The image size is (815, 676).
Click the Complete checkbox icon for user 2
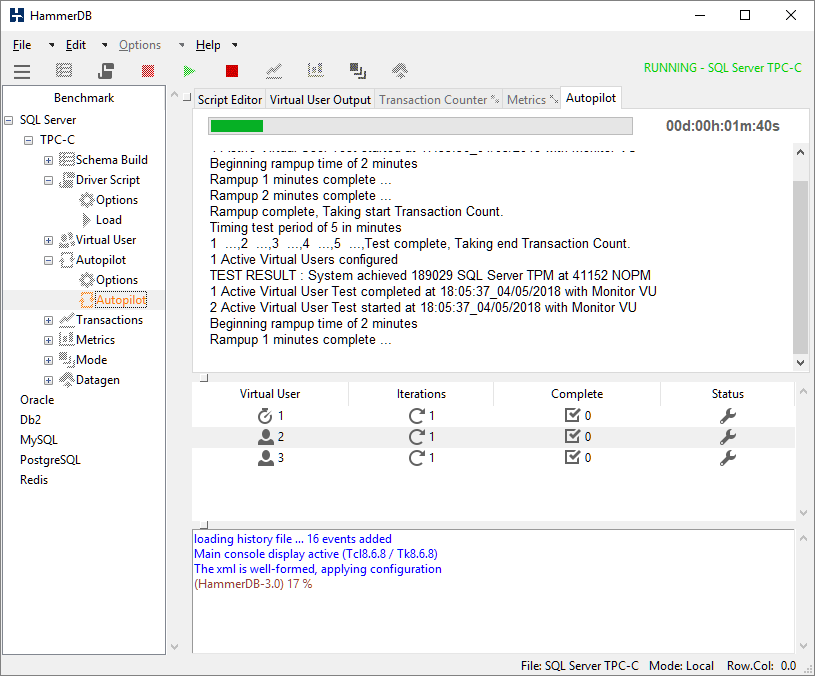click(x=572, y=436)
